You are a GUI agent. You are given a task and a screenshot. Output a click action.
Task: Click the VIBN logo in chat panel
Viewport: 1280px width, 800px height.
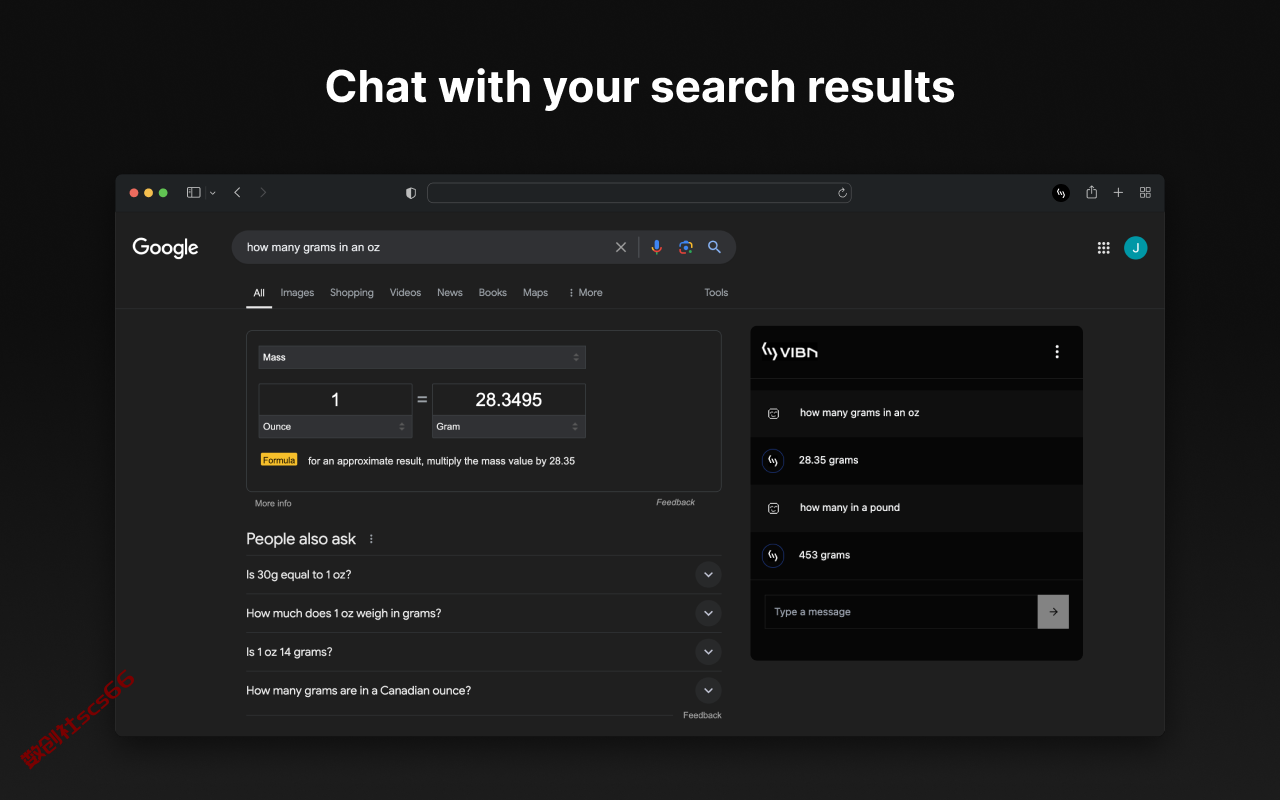coord(790,352)
